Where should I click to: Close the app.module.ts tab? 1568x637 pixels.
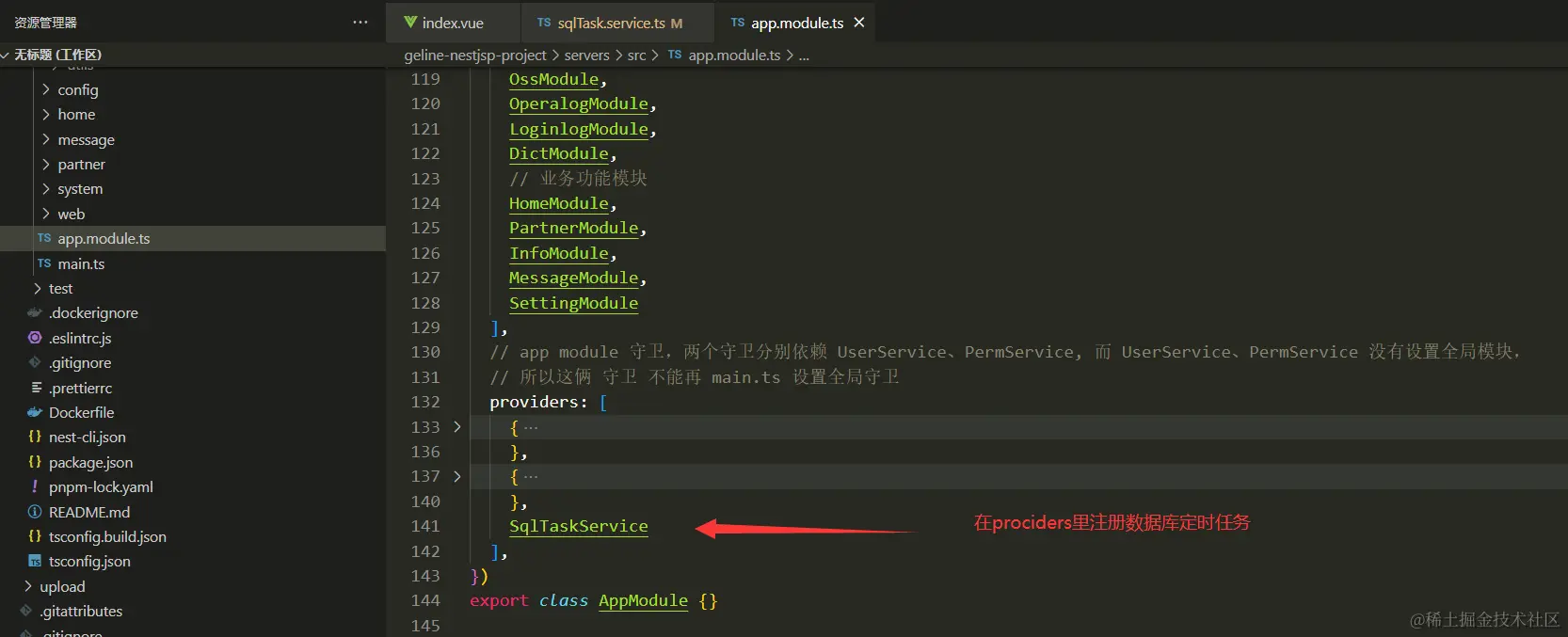858,23
